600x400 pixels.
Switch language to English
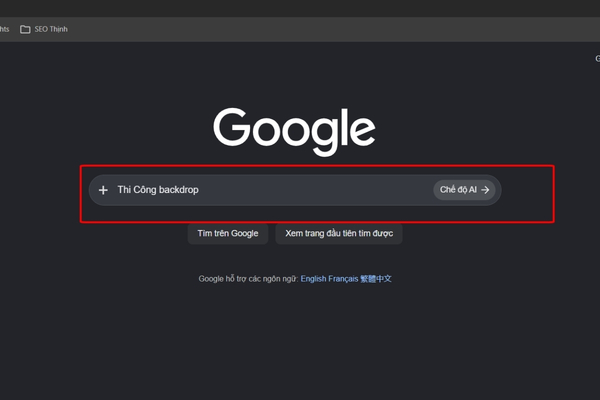313,279
